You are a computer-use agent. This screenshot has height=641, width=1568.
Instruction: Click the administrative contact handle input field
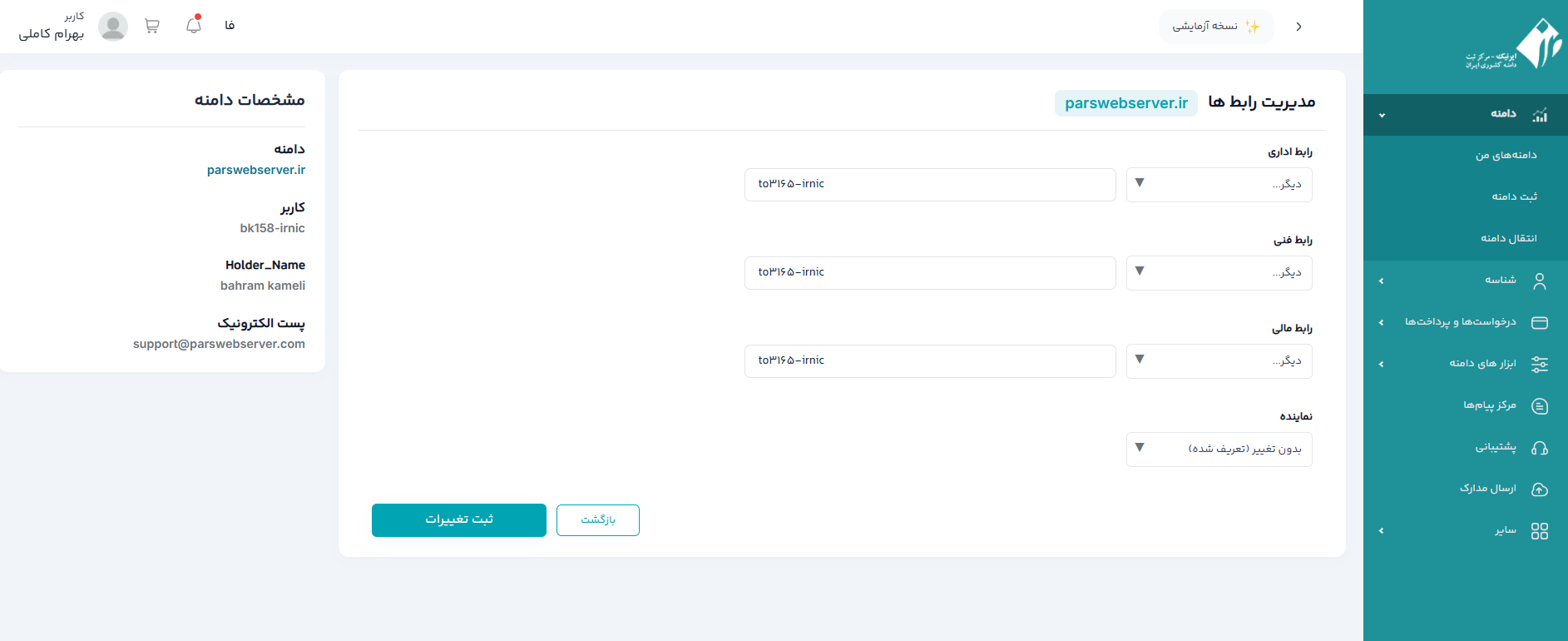(x=929, y=185)
